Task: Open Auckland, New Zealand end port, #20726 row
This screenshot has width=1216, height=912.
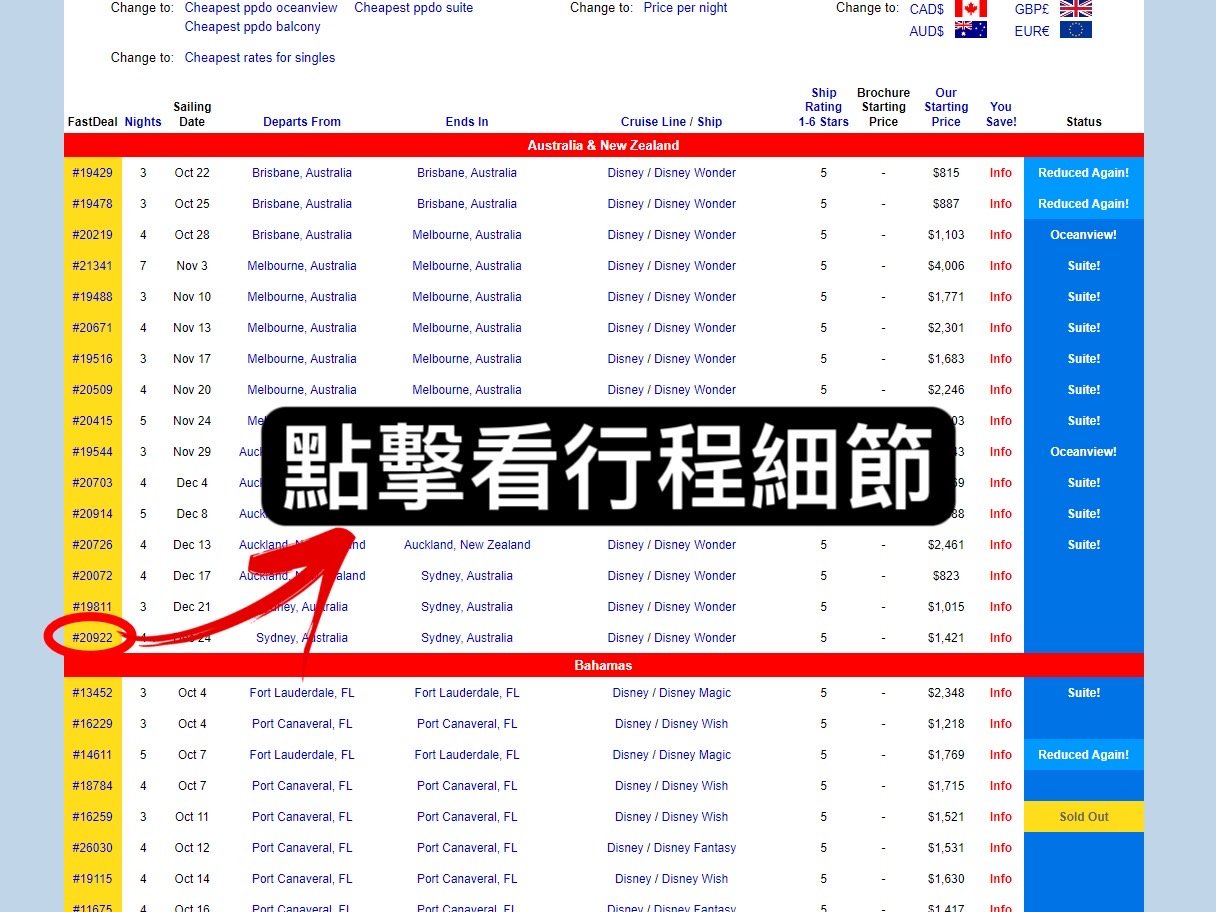Action: coord(467,545)
